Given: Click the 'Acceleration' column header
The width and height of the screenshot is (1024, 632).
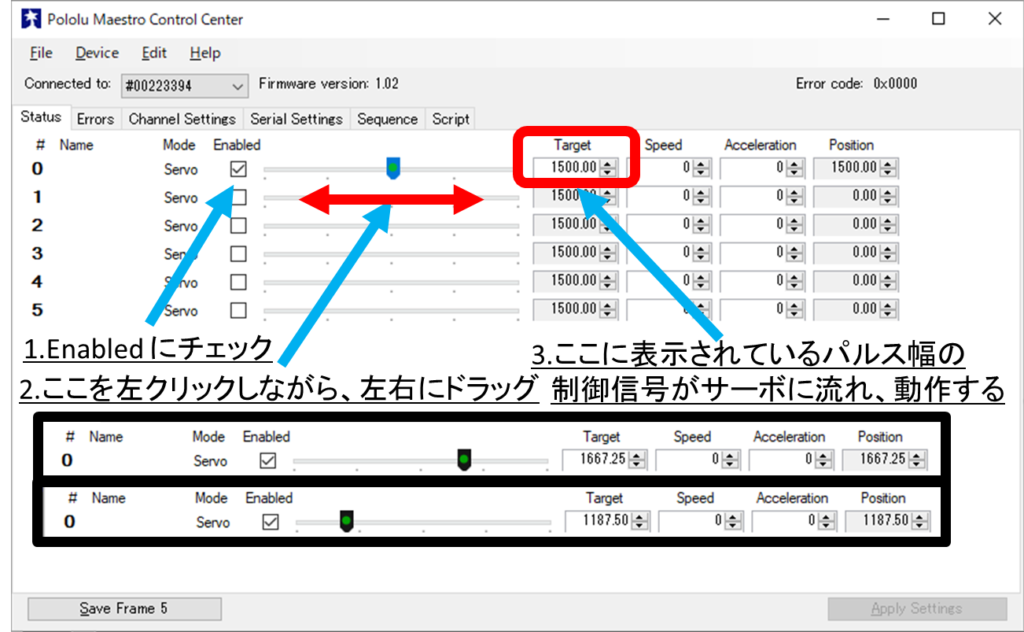Looking at the screenshot, I should click(x=760, y=145).
